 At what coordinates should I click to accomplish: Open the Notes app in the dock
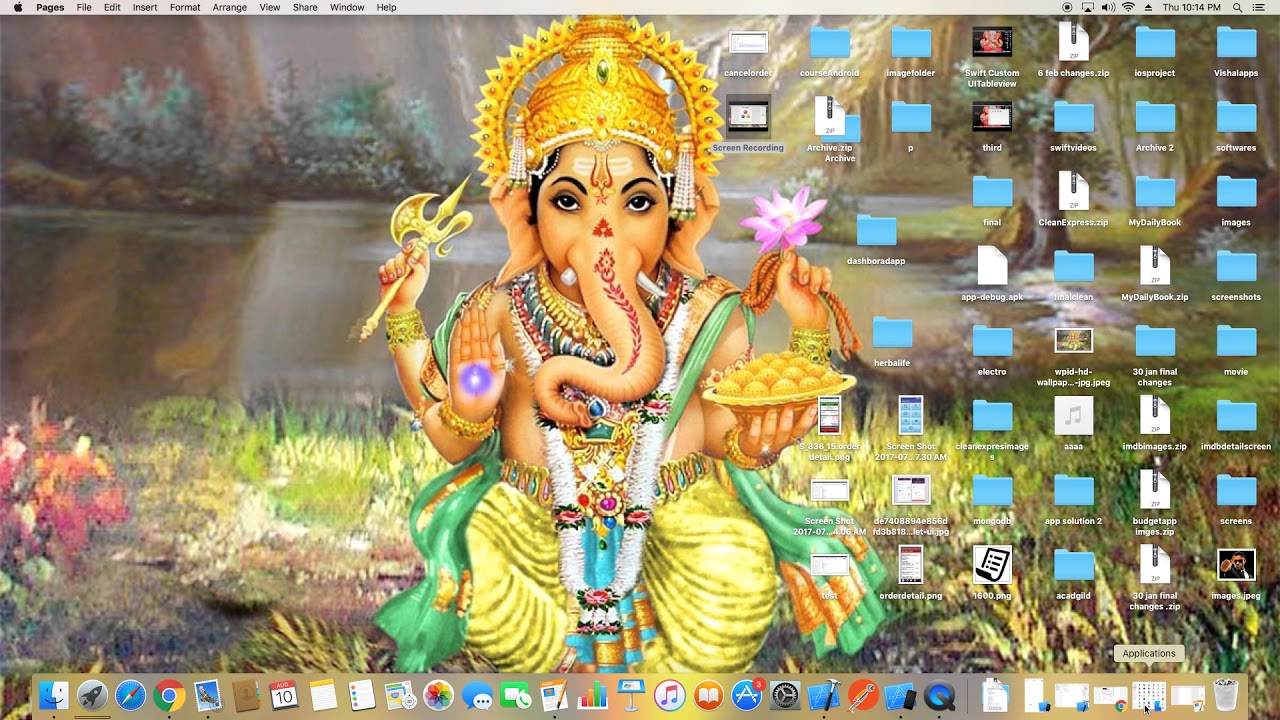tap(323, 695)
